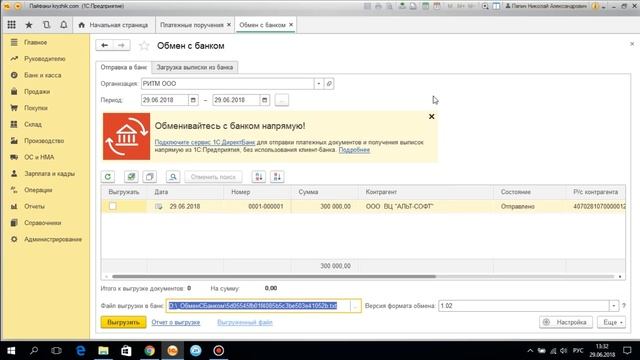Image resolution: width=640 pixels, height=360 pixels.
Task: Go to the home start page tab
Action: coord(113,25)
